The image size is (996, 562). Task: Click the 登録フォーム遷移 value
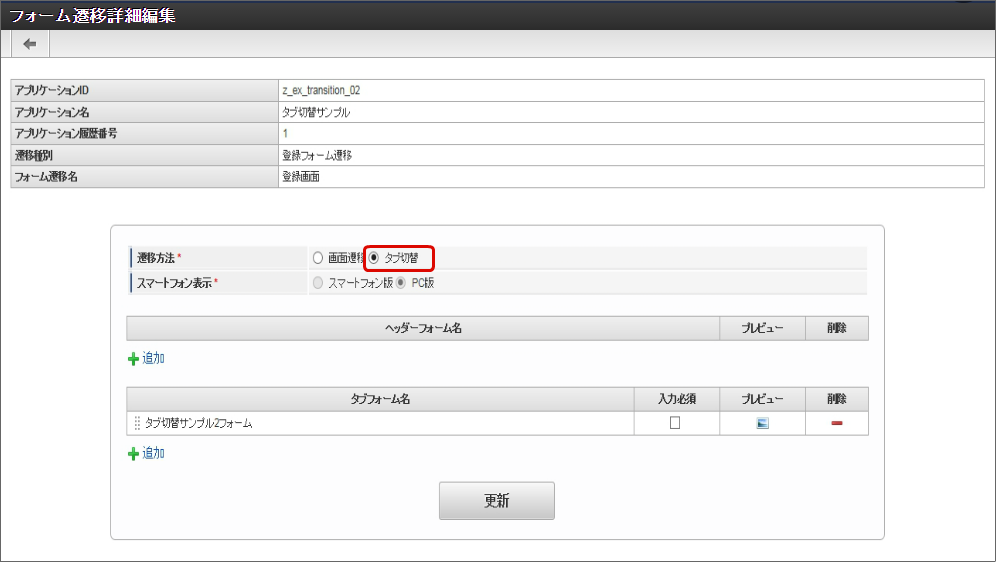click(317, 155)
